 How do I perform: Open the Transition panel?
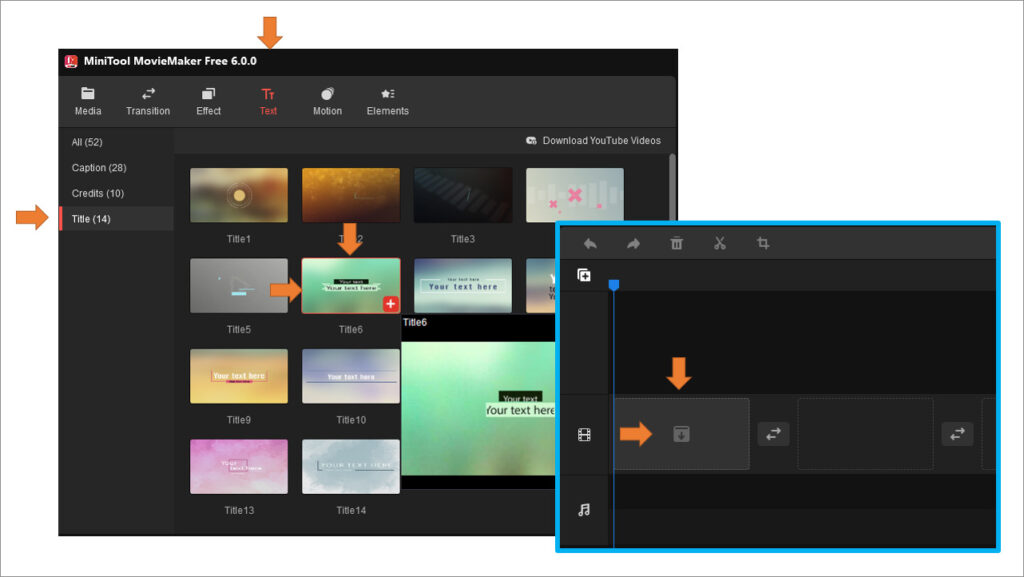[x=147, y=100]
